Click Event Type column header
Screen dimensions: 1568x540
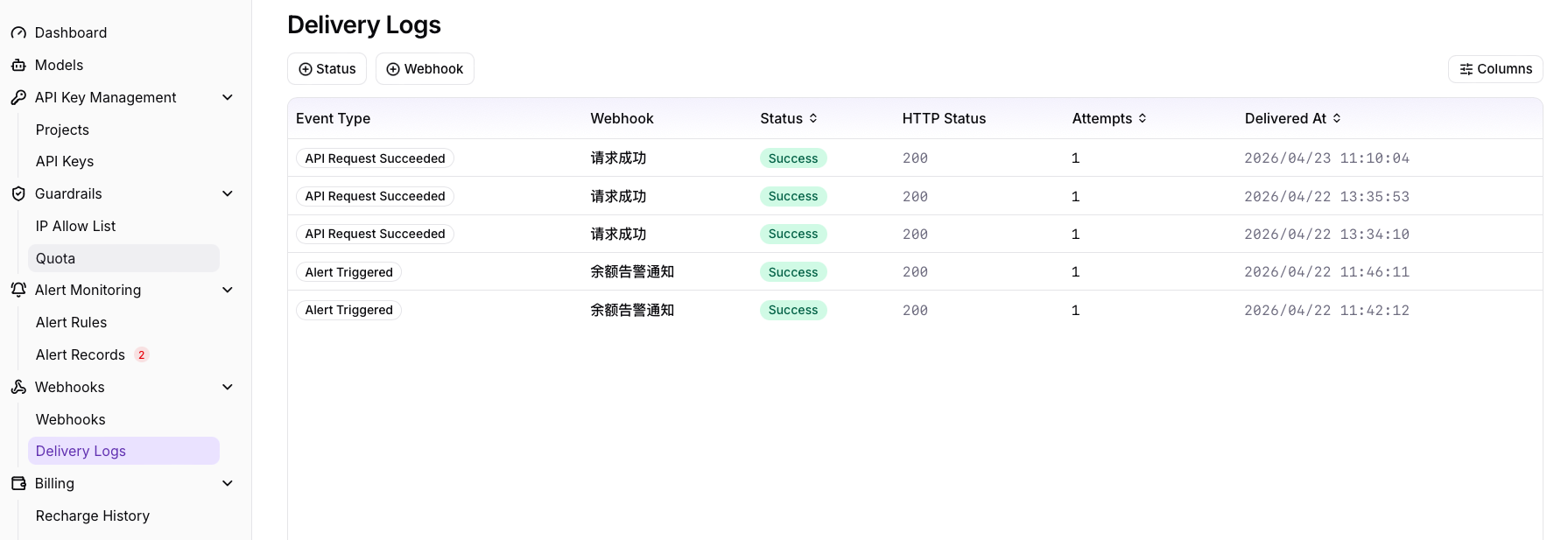(x=333, y=118)
